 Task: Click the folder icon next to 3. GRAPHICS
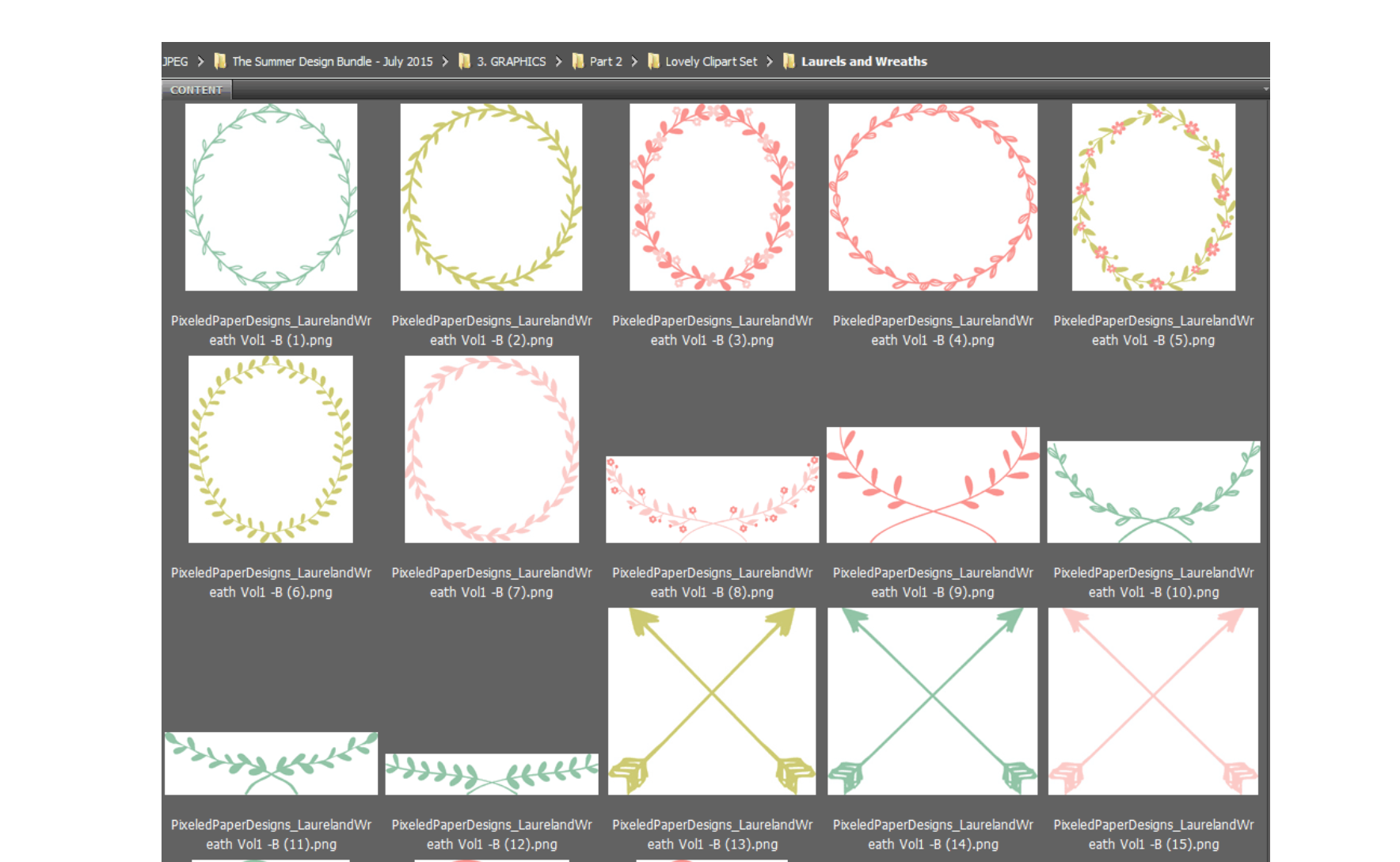pos(465,61)
